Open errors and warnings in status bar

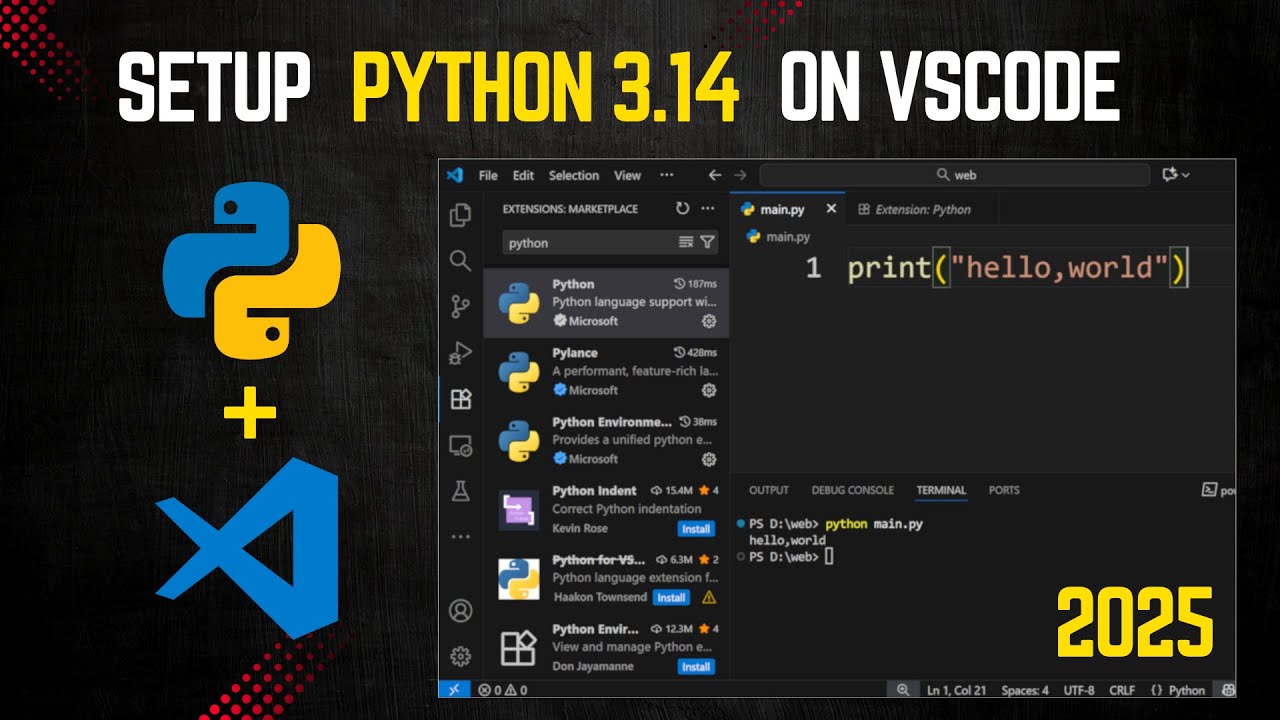click(x=503, y=690)
